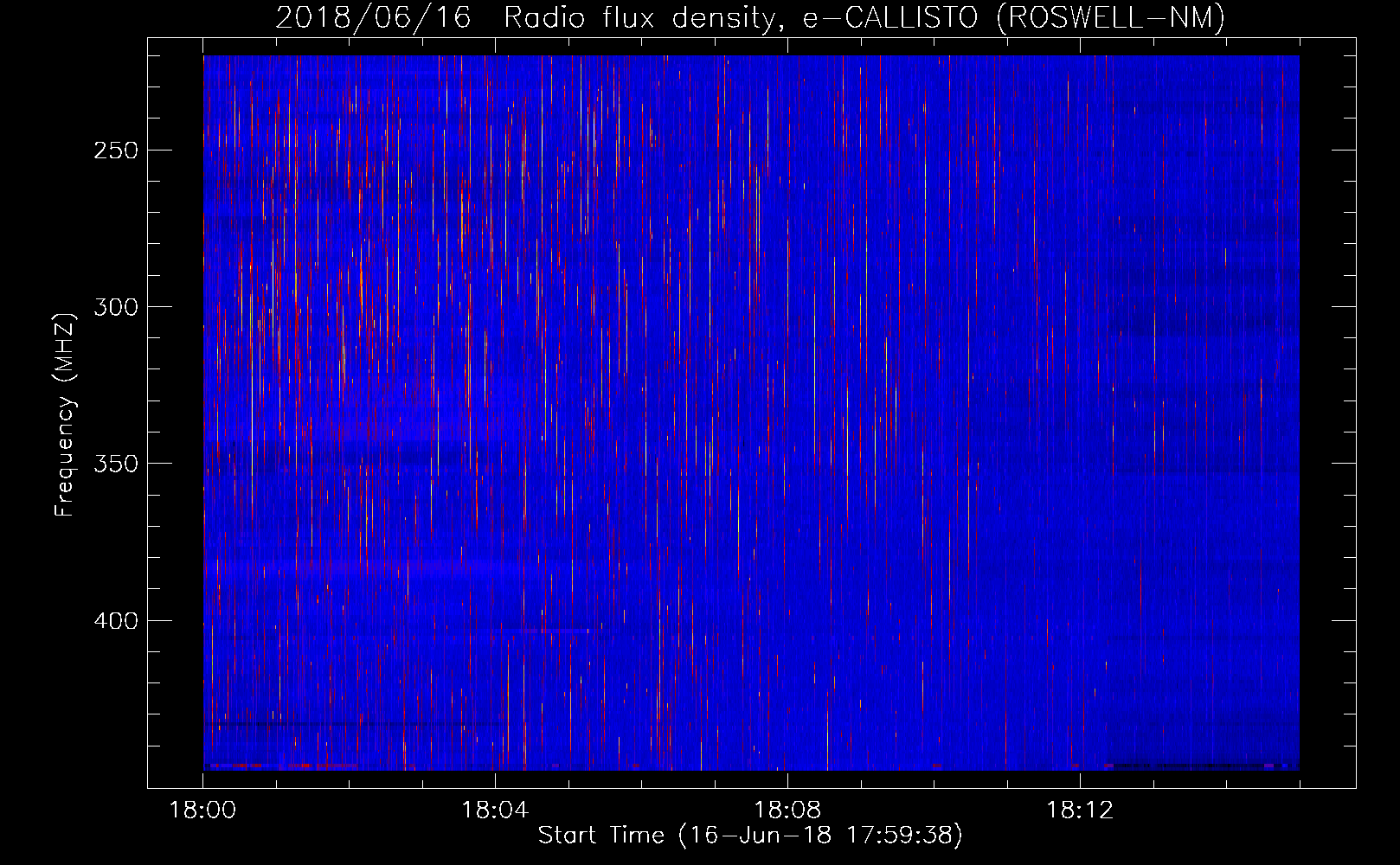Viewport: 1400px width, 865px height.
Task: Click the 18:08 time tick label
Action: coord(787,811)
